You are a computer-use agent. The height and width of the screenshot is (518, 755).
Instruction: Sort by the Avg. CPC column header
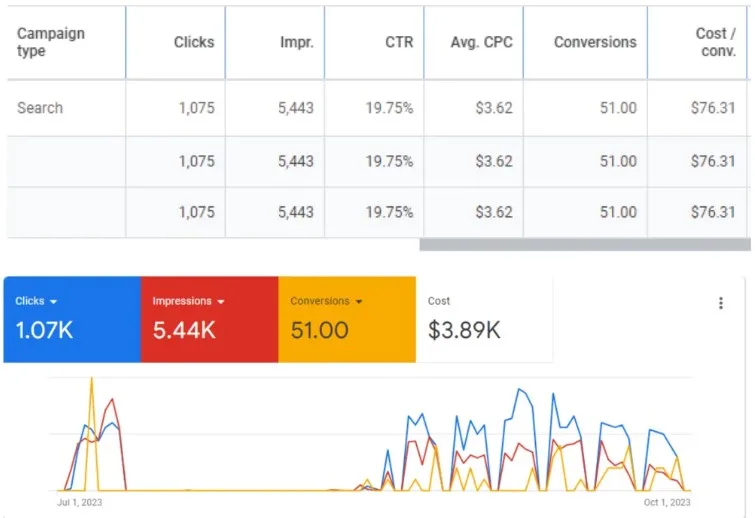click(x=484, y=42)
